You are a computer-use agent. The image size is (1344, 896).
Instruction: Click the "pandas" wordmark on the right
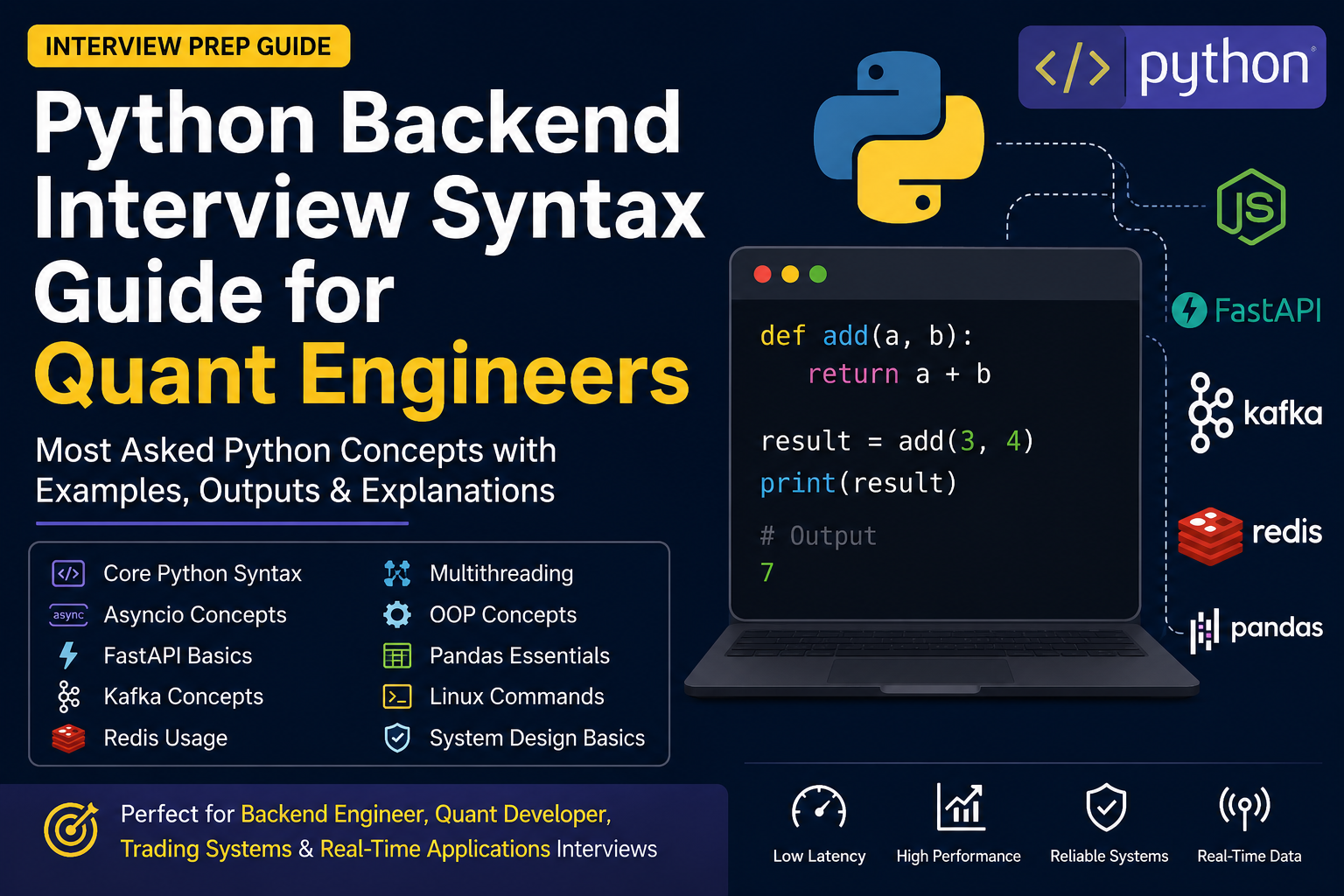tap(1277, 628)
